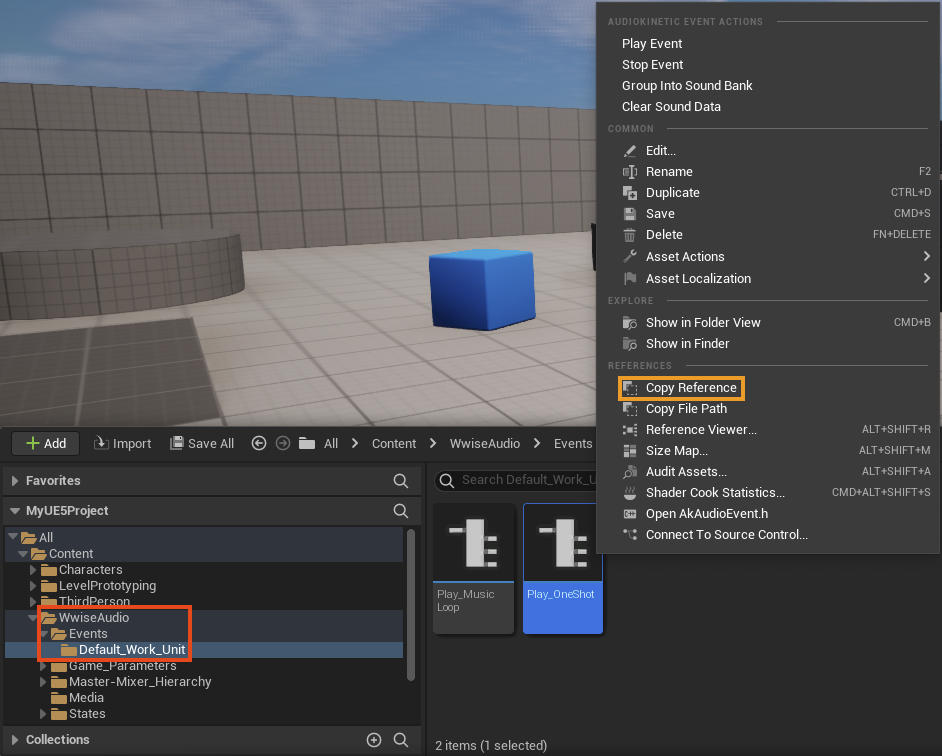Choose Copy Reference menu entry
Viewport: 942px width, 756px height.
(691, 388)
